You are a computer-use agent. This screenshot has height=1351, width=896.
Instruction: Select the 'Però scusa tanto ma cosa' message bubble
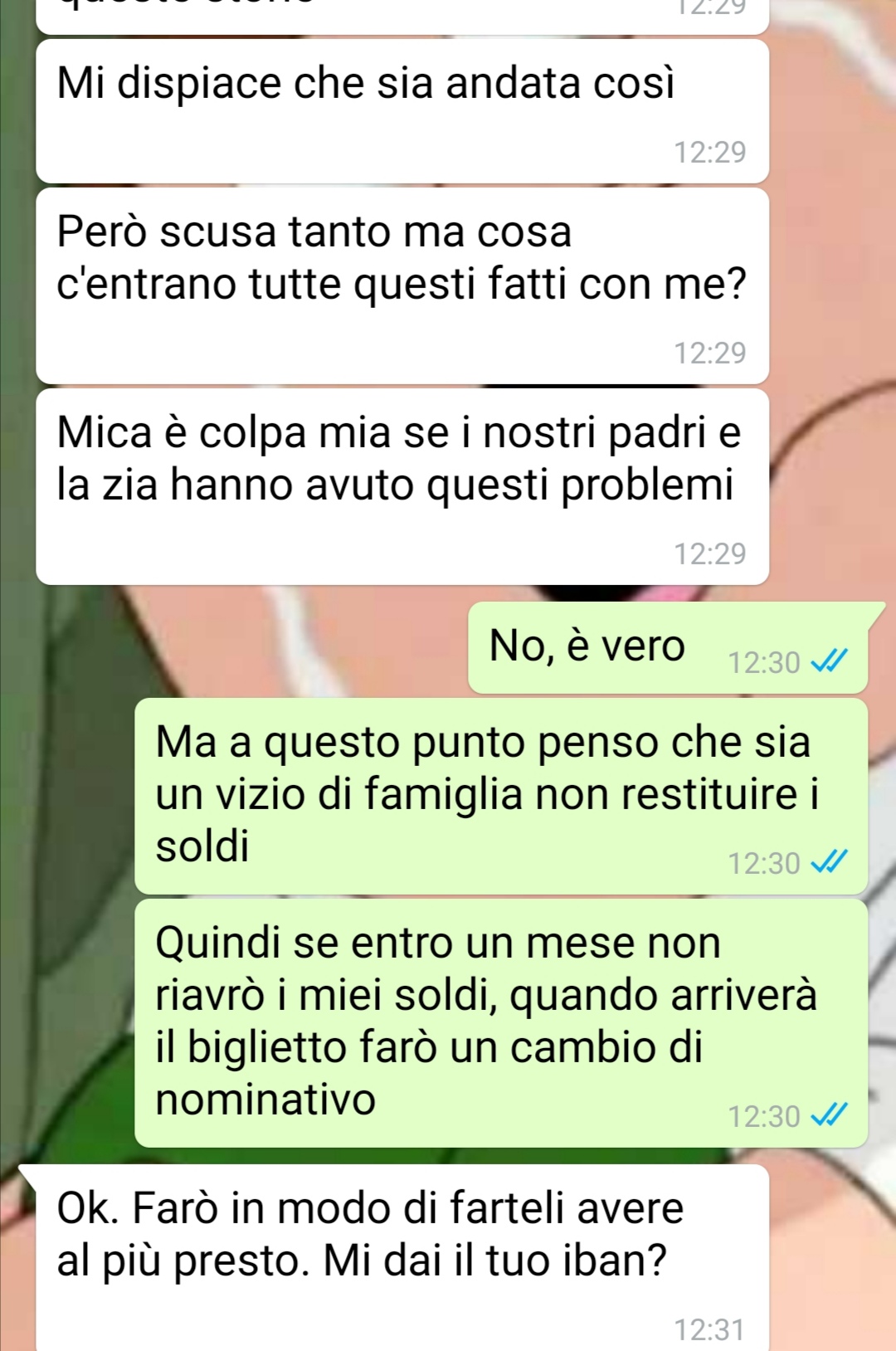coord(402,285)
